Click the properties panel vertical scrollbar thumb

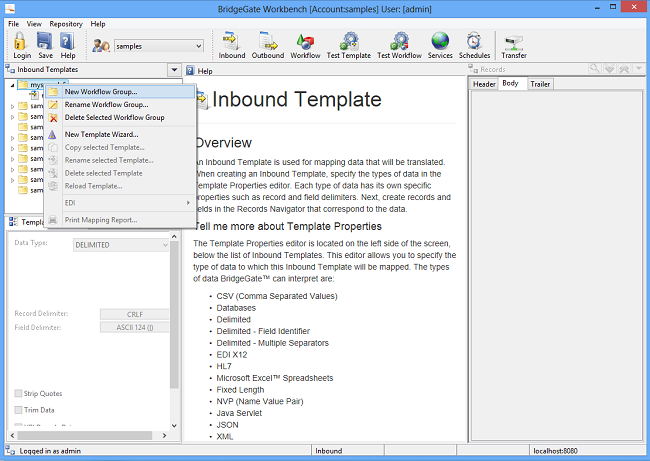174,315
